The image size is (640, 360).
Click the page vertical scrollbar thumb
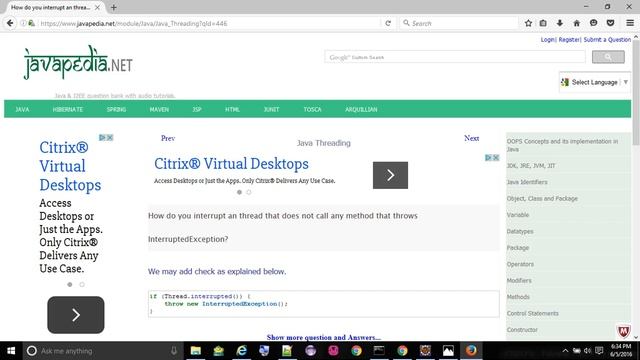click(x=636, y=92)
